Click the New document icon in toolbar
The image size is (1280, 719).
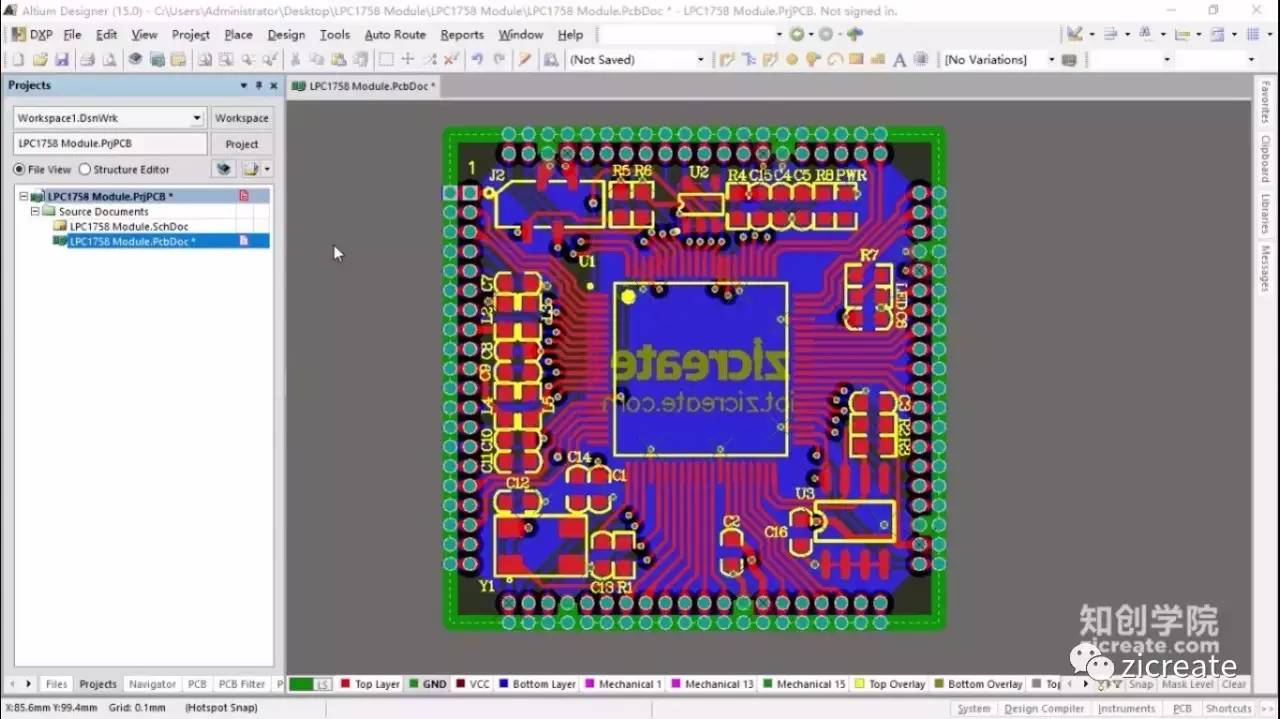[x=19, y=60]
